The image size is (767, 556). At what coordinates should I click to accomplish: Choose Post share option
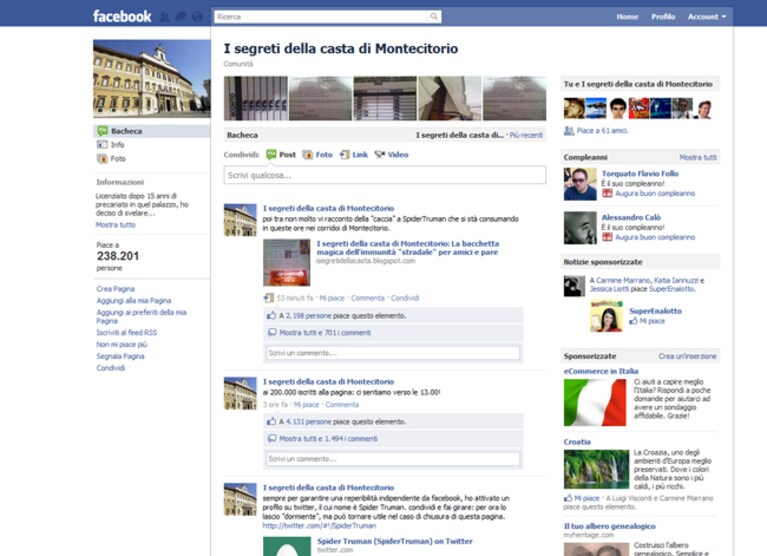coord(281,155)
